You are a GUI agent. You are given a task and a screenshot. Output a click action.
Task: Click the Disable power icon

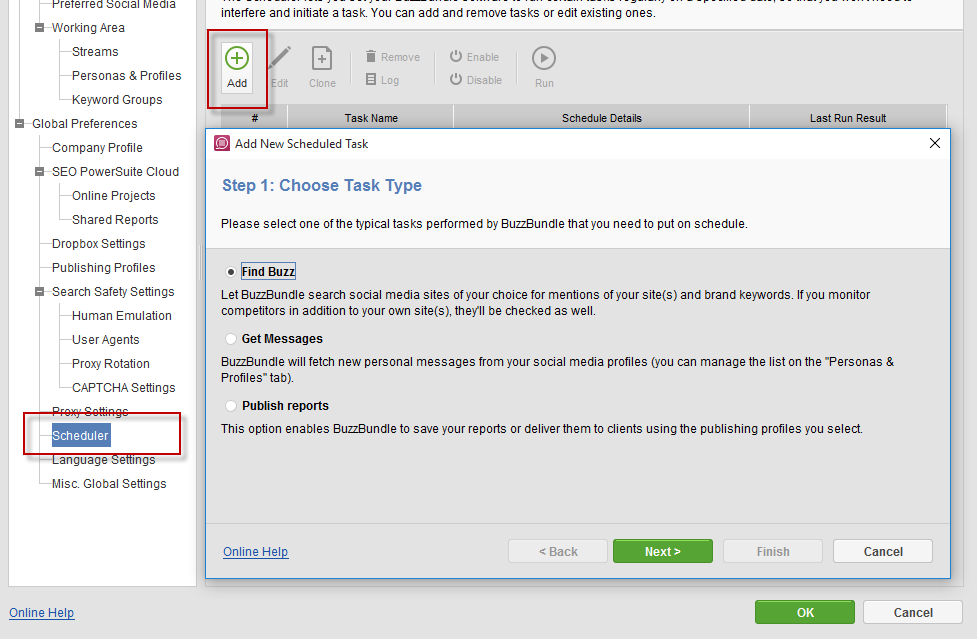pyautogui.click(x=456, y=80)
